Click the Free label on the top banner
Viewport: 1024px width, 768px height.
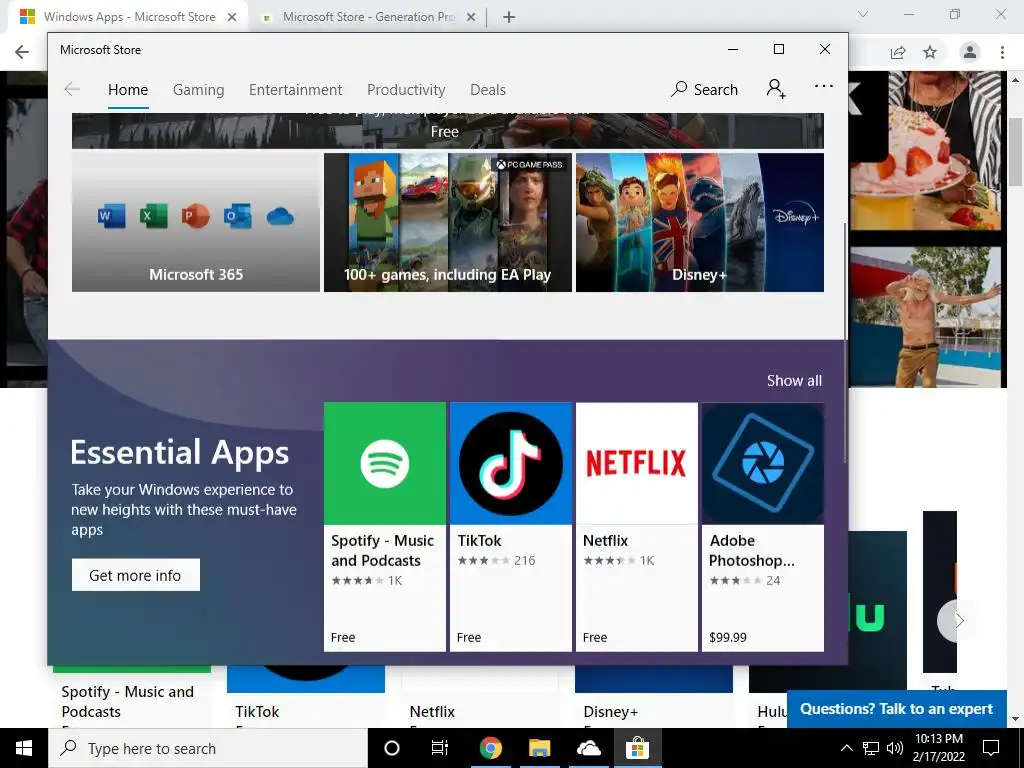[x=444, y=131]
